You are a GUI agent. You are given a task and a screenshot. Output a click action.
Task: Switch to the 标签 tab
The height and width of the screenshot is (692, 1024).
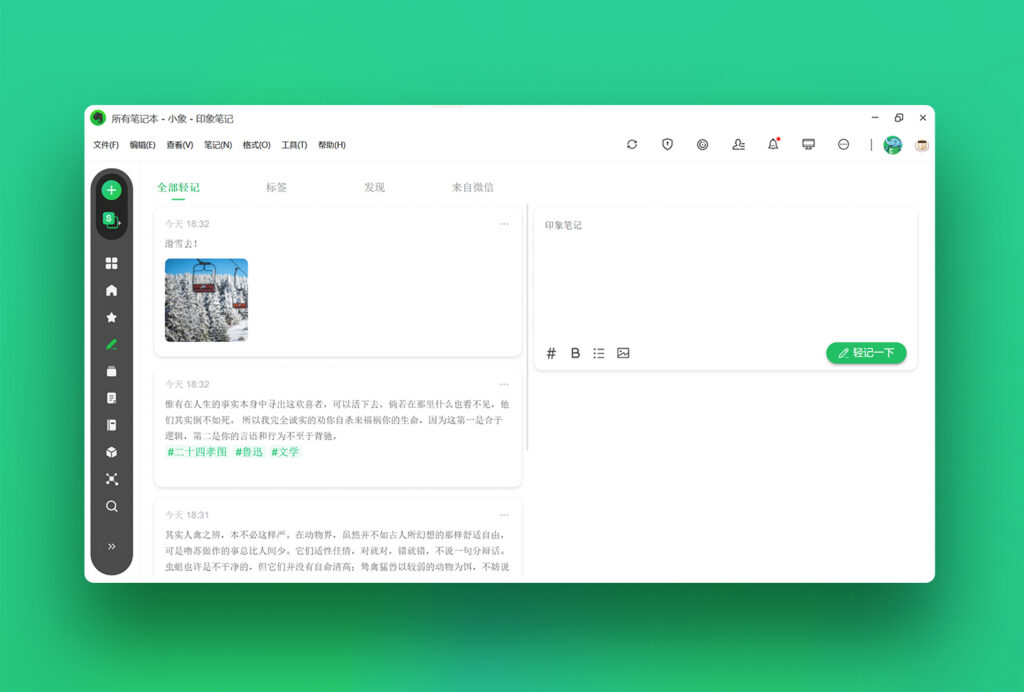click(x=276, y=187)
